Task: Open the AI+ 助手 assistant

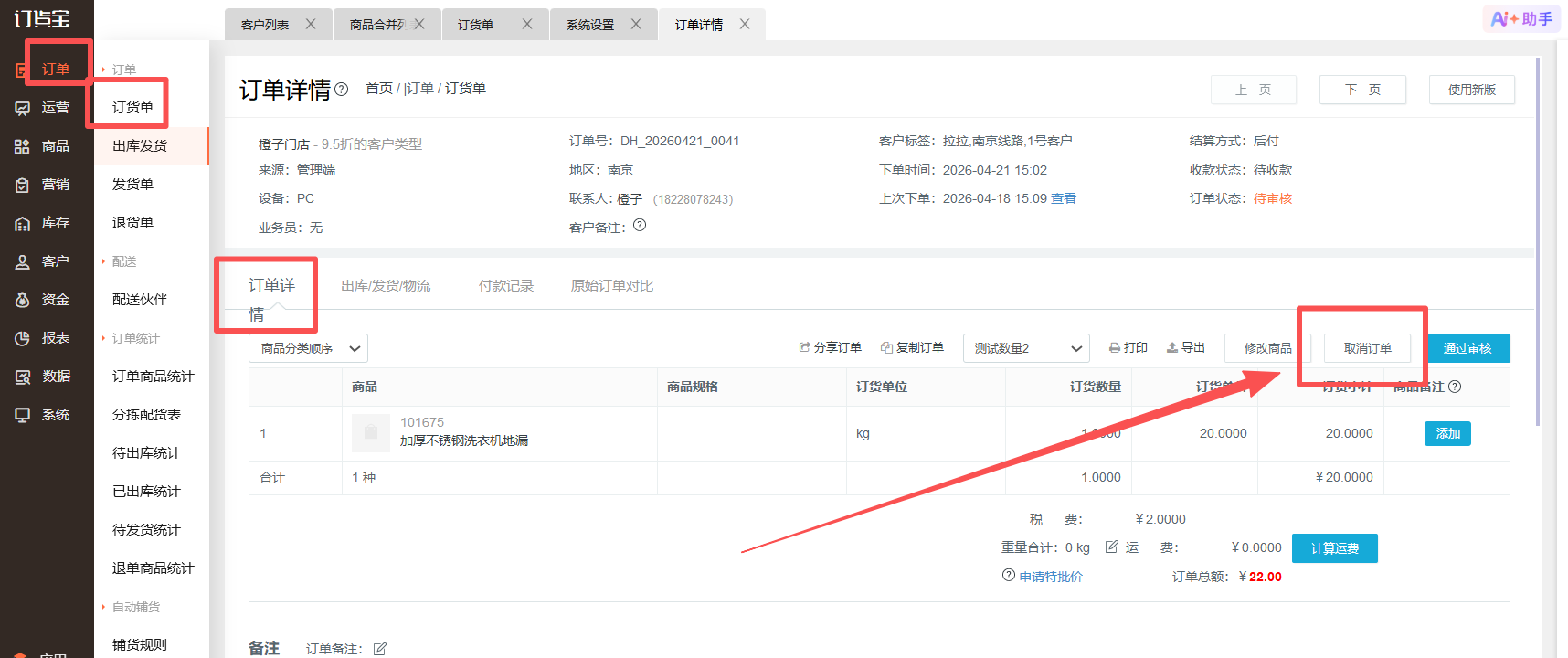Action: [x=1521, y=19]
